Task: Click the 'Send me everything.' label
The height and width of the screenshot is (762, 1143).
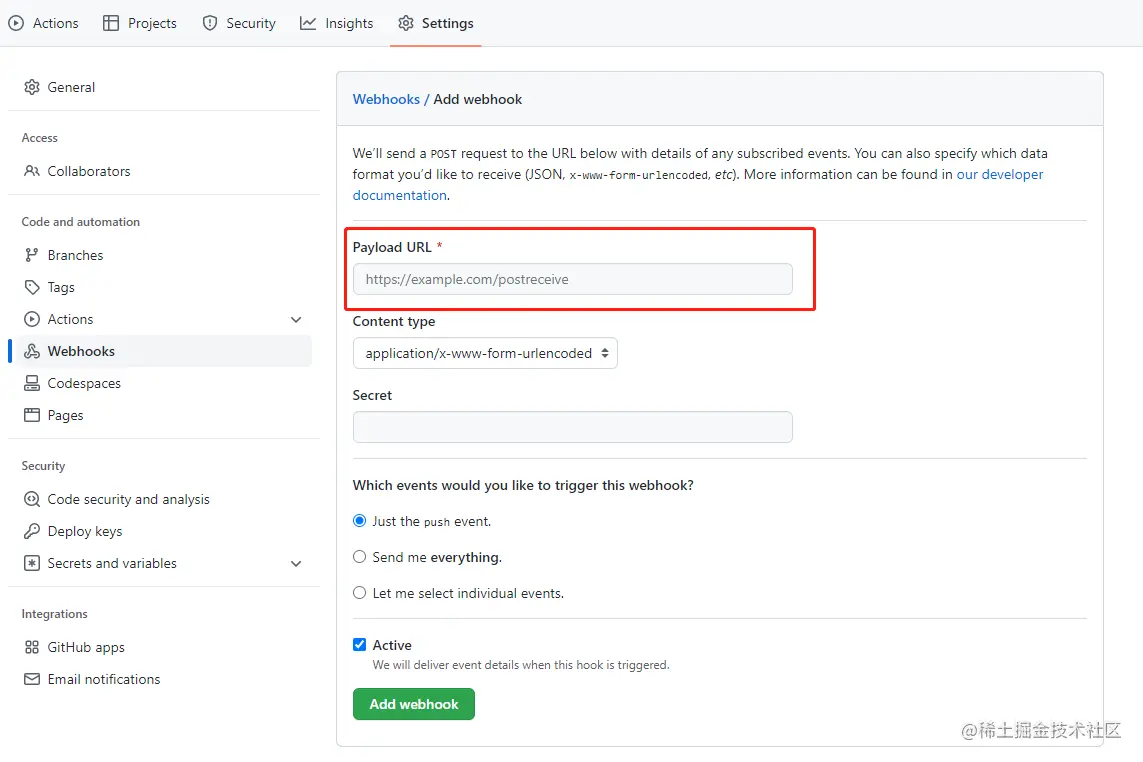Action: click(437, 558)
